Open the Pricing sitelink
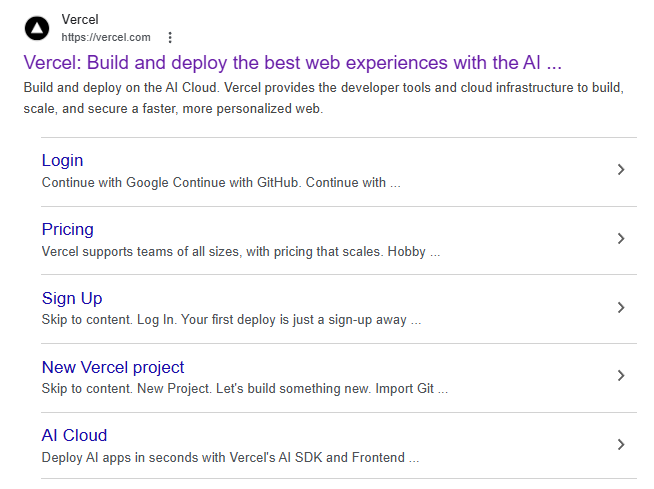654x489 pixels. [x=68, y=229]
